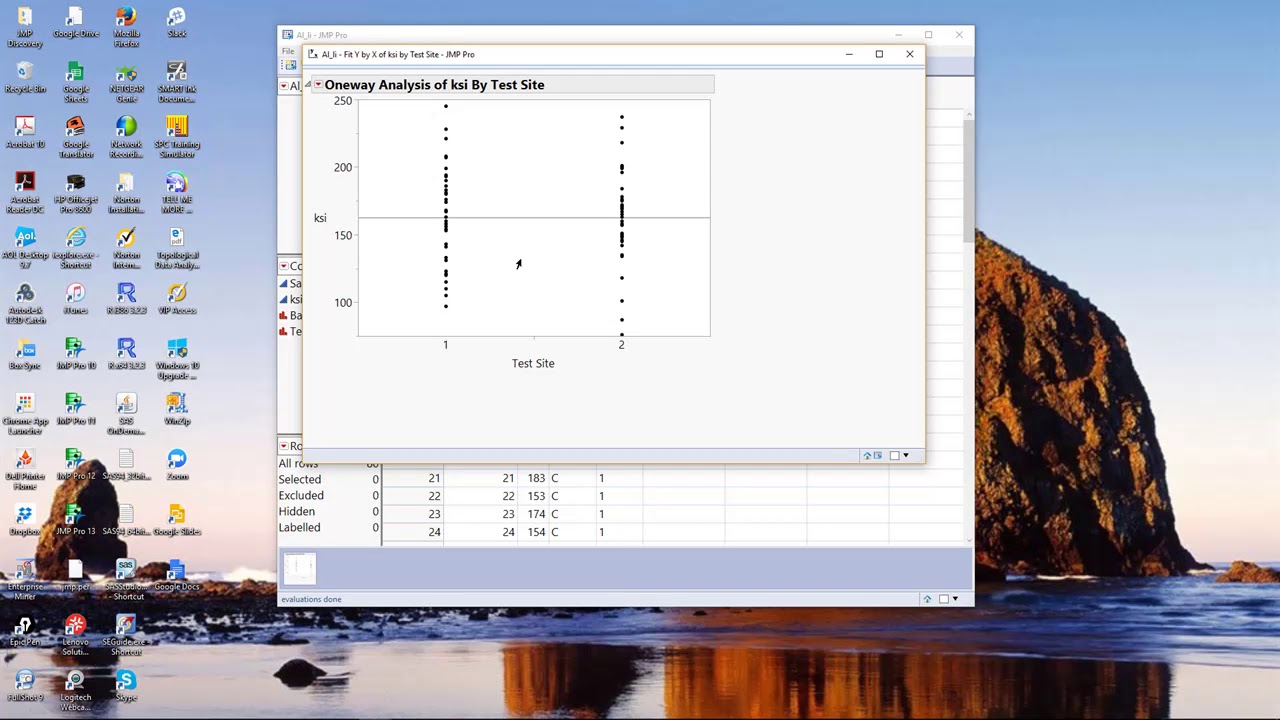
Task: Open Dropbox desktop shortcut
Action: (25, 518)
